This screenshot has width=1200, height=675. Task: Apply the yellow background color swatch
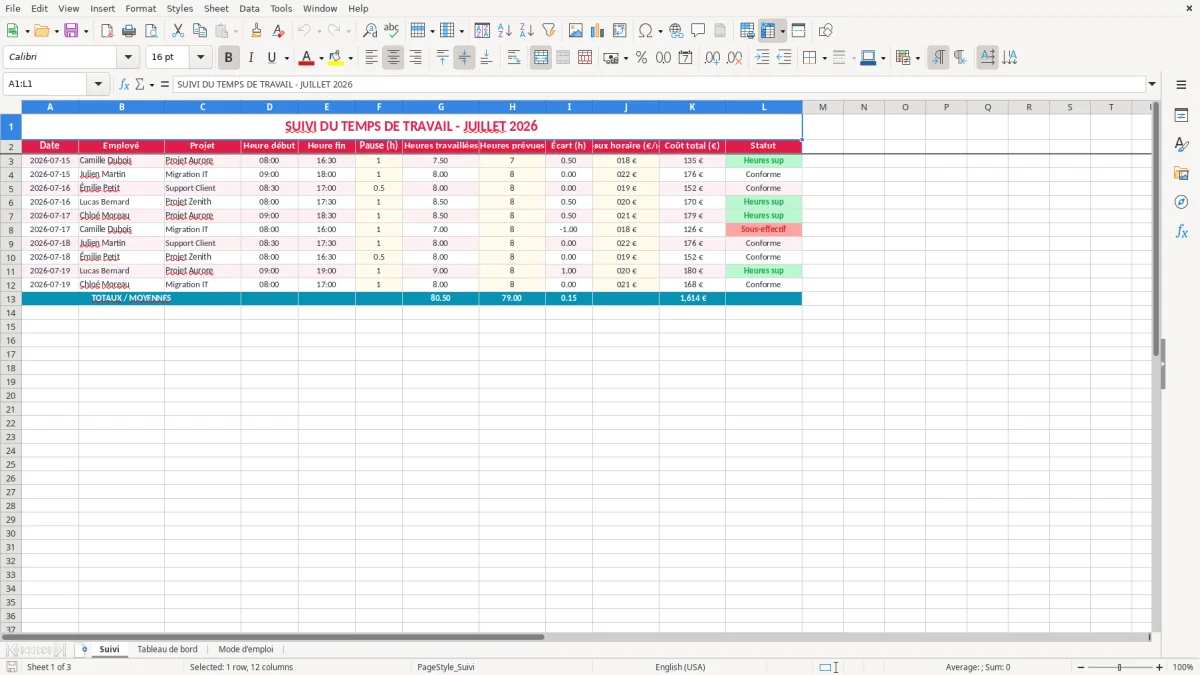click(336, 58)
